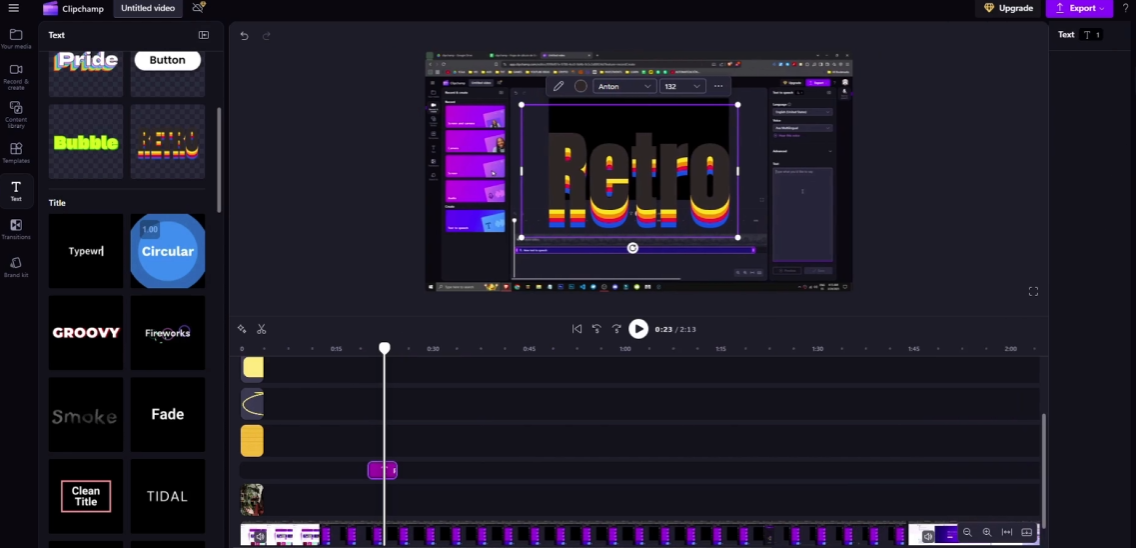The width and height of the screenshot is (1136, 548).
Task: Open the font size 132 dropdown
Action: [x=682, y=86]
